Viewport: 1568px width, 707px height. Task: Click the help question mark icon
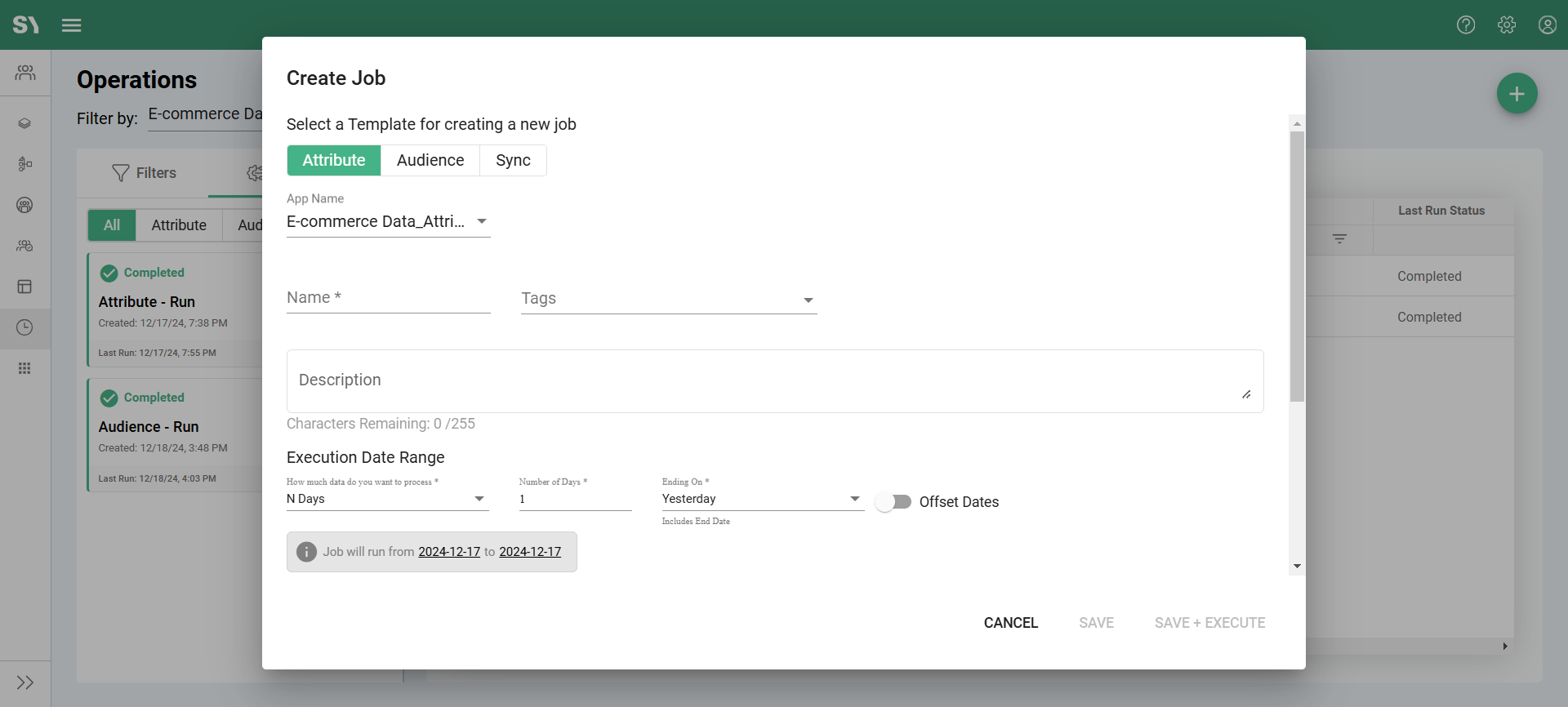pos(1466,25)
